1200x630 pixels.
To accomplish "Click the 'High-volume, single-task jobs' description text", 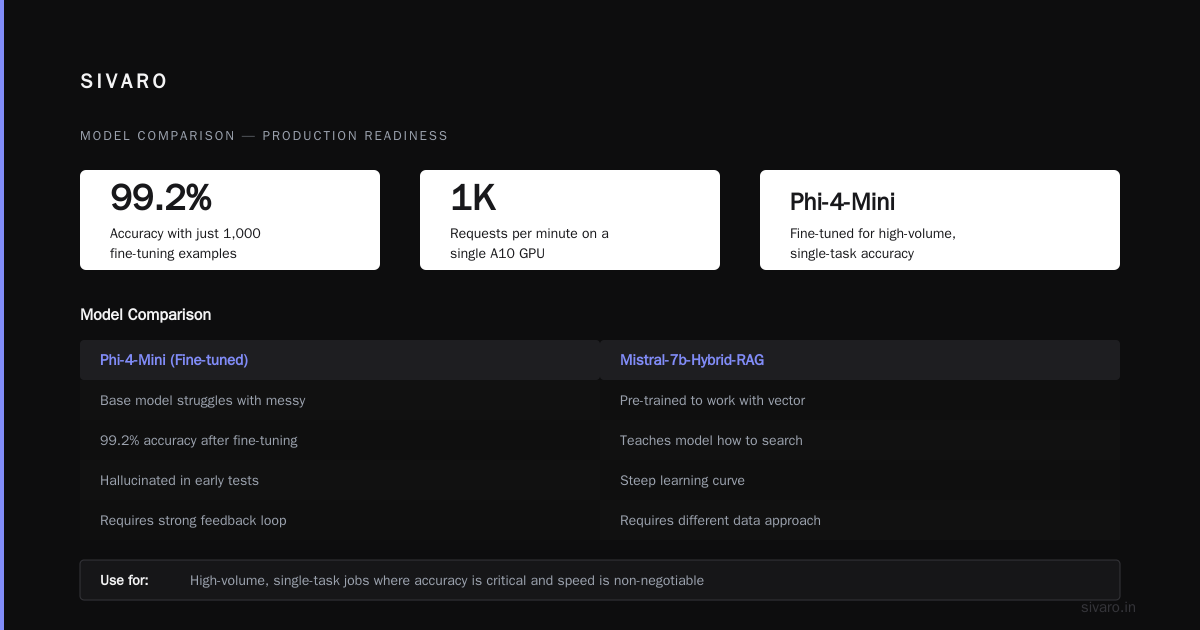I will click(x=447, y=580).
